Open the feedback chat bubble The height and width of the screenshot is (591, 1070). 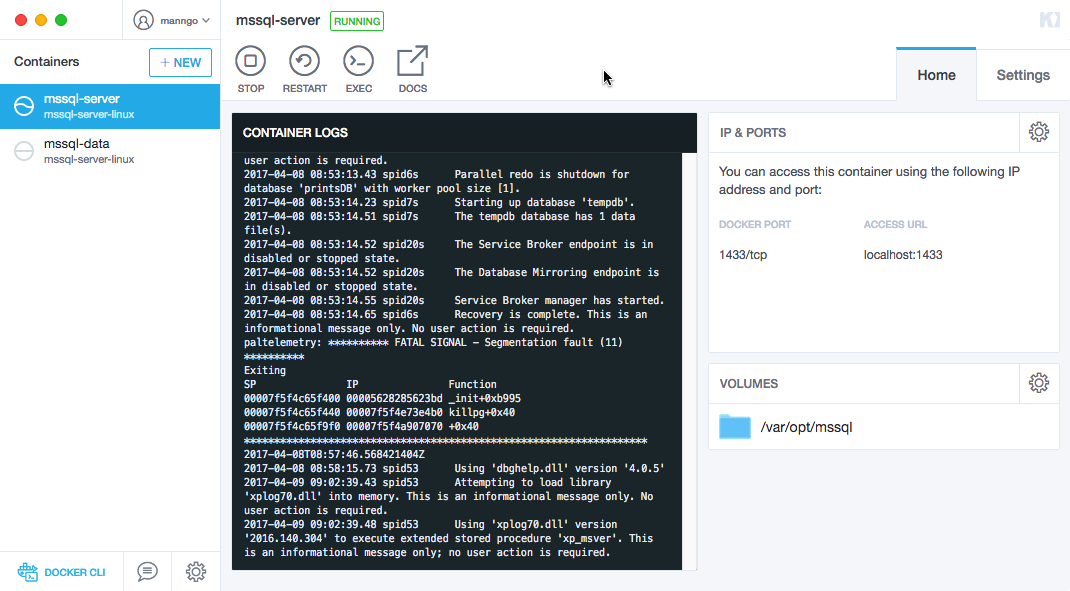147,571
